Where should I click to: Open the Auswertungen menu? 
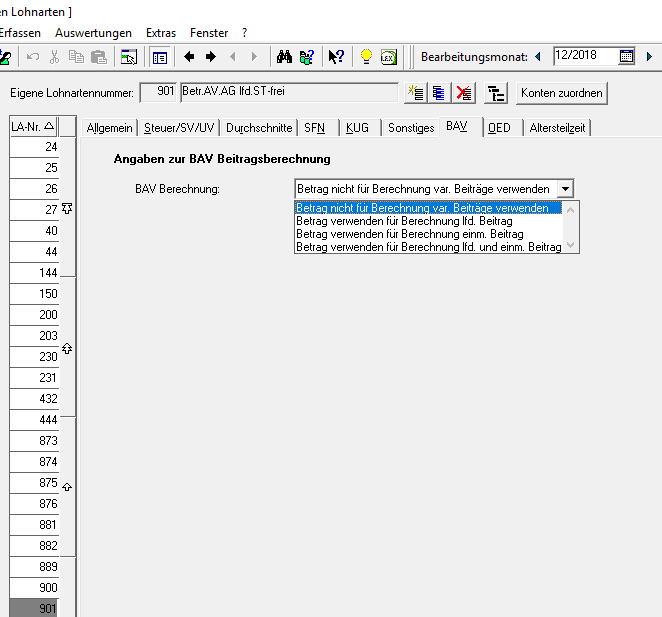pyautogui.click(x=93, y=33)
